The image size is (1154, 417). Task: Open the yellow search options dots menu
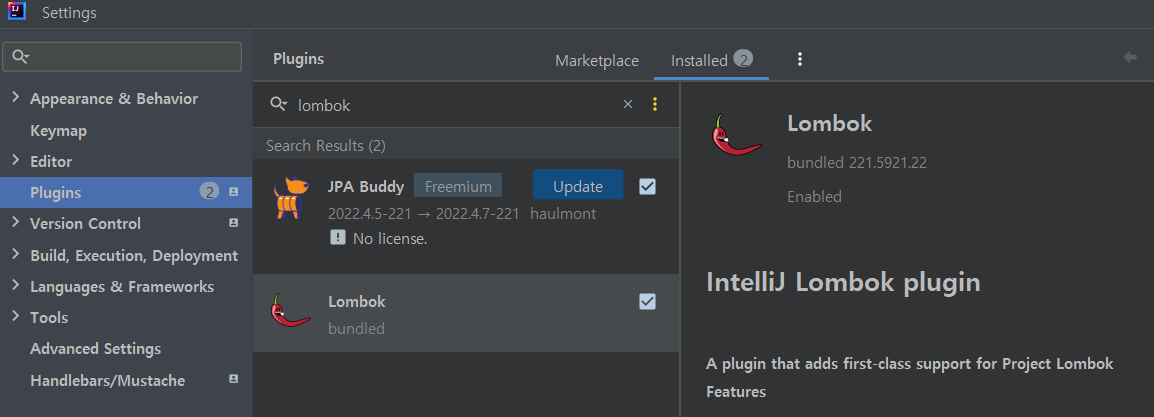655,104
